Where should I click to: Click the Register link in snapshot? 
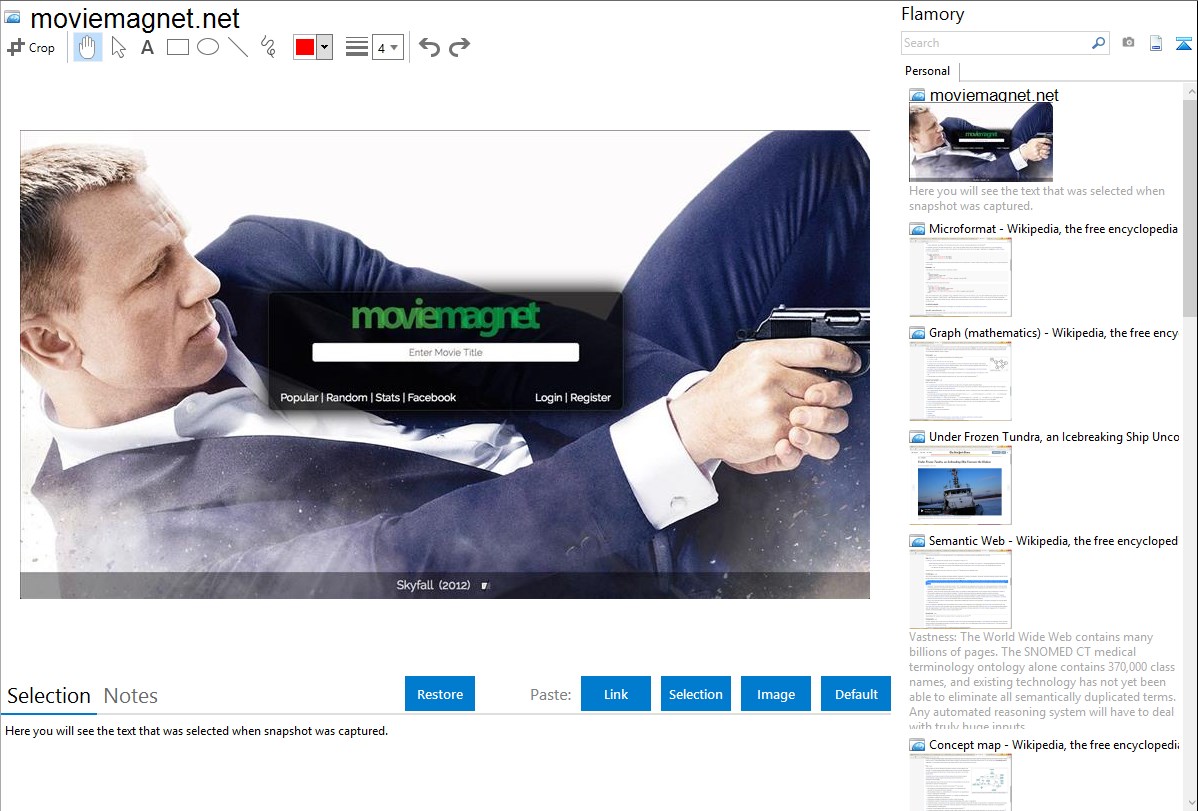(591, 397)
